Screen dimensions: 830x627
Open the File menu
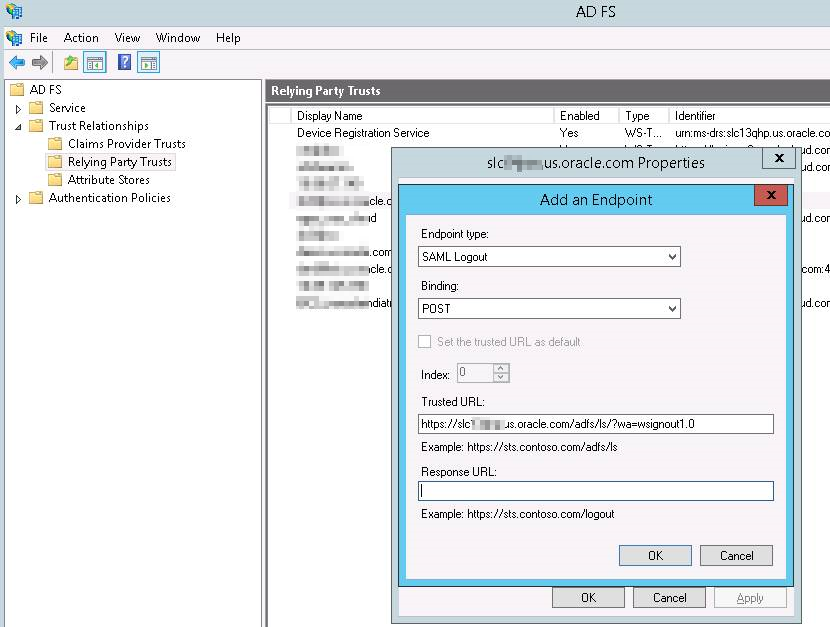pyautogui.click(x=39, y=38)
